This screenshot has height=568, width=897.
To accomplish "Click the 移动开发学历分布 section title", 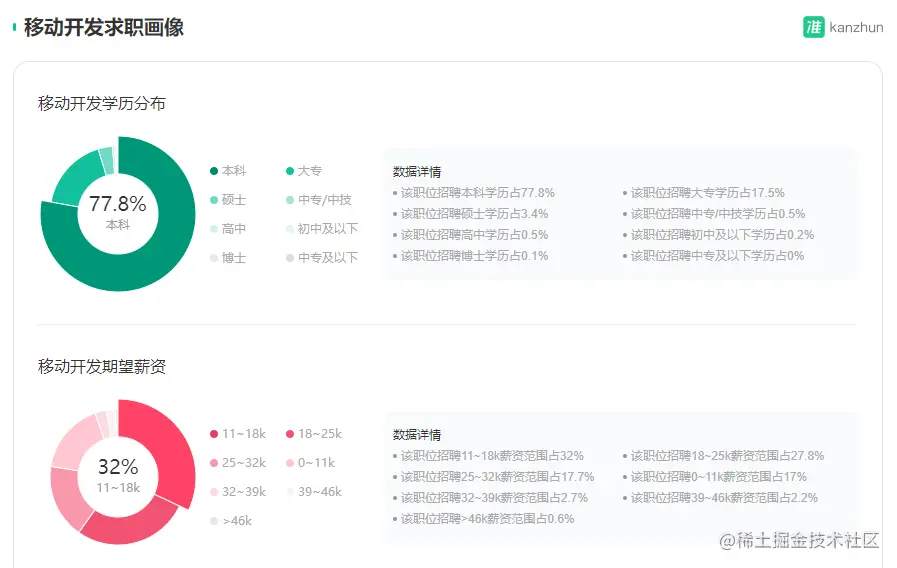I will (x=102, y=104).
